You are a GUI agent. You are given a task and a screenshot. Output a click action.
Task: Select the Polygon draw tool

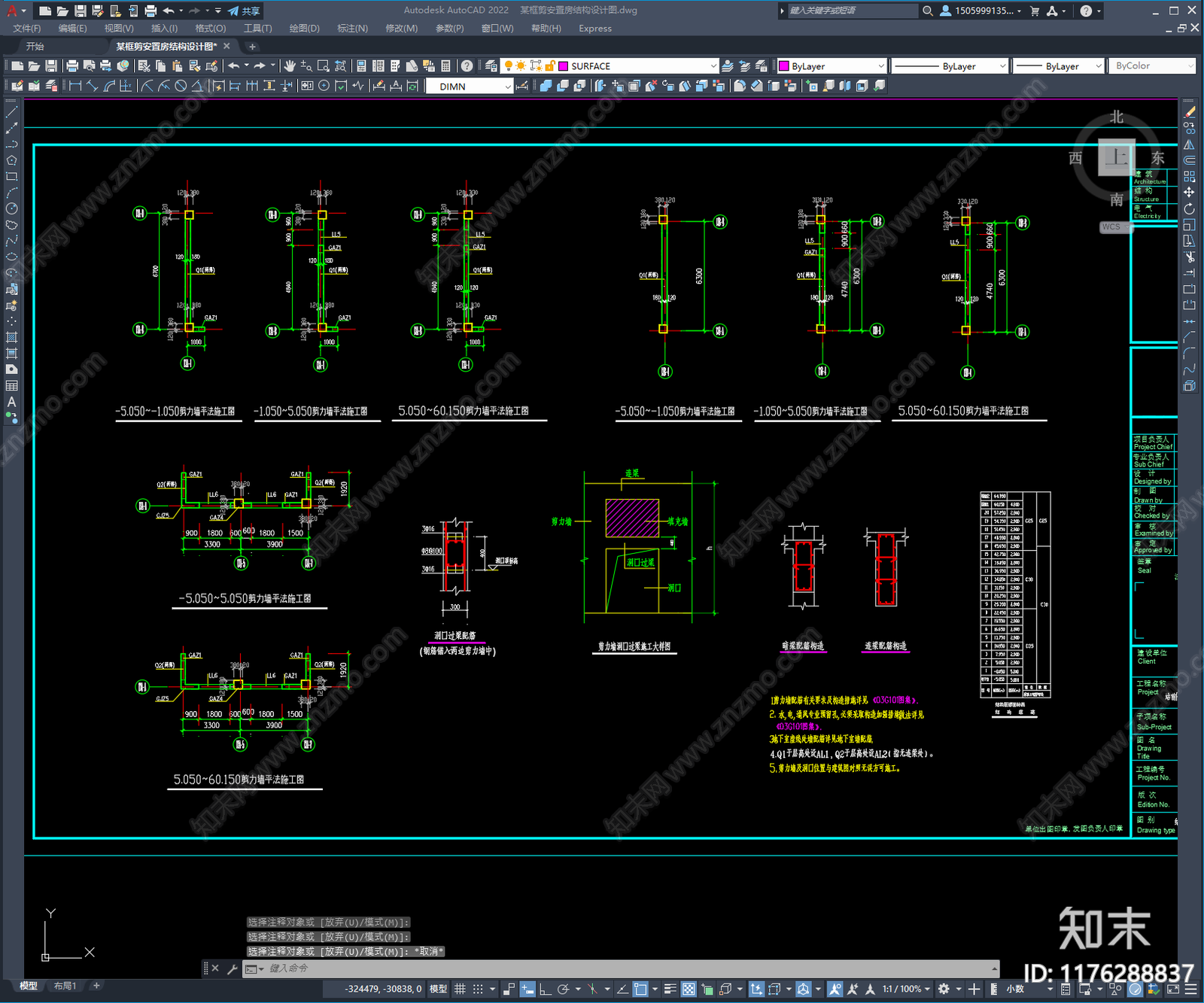11,160
